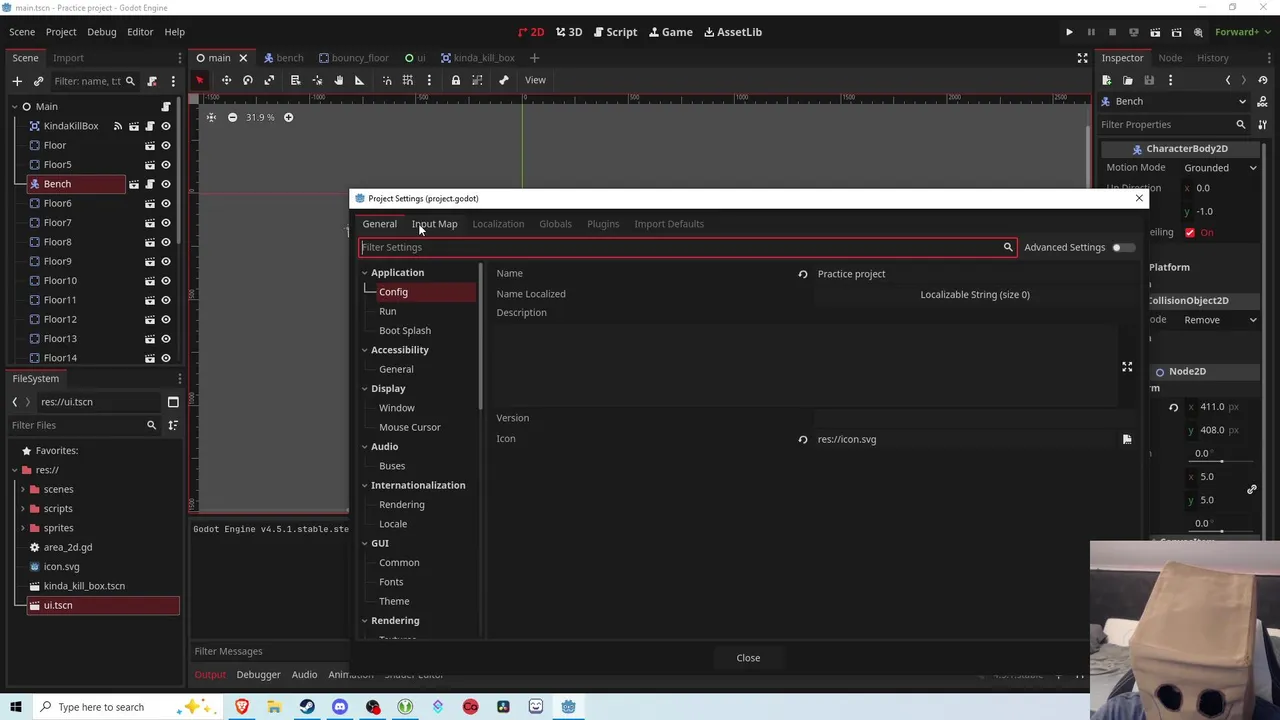Switch to the Input Map tab
The height and width of the screenshot is (720, 1280).
[434, 224]
